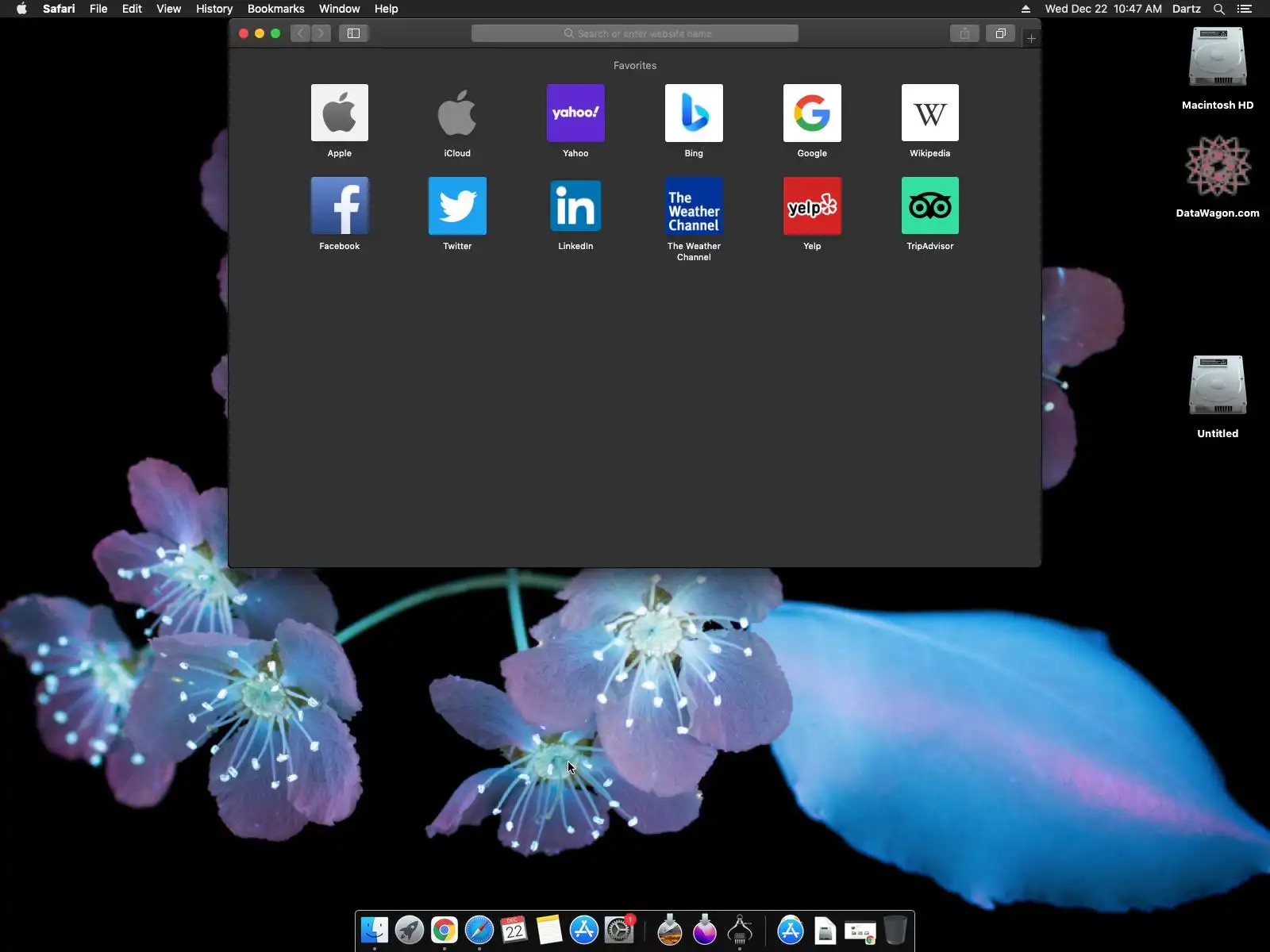This screenshot has width=1270, height=952.
Task: Open the Dartz user menu
Action: pyautogui.click(x=1187, y=9)
